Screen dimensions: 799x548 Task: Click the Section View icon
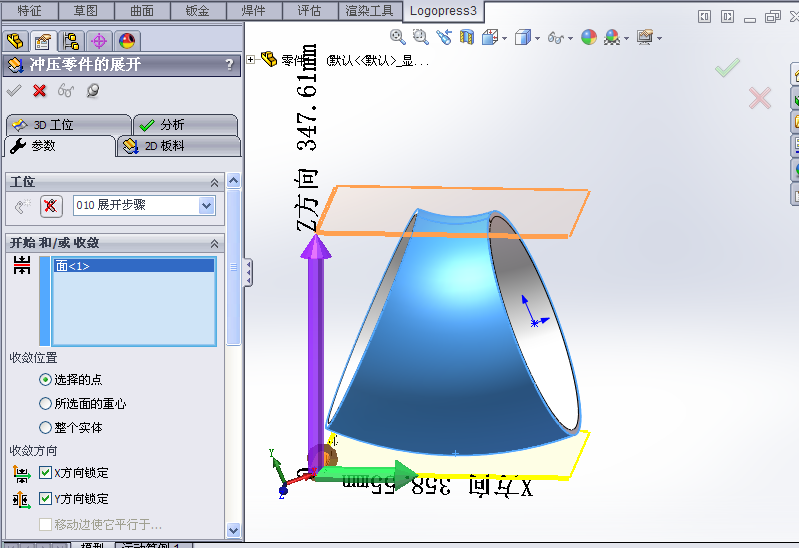467,37
